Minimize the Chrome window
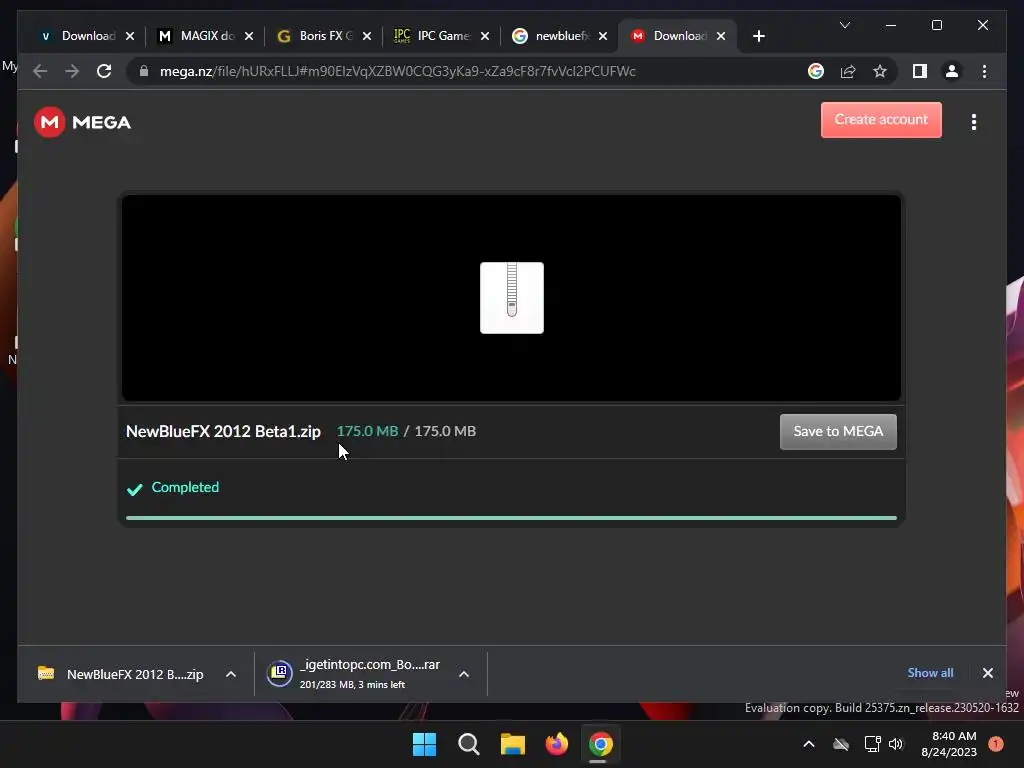This screenshot has width=1024, height=768. [x=891, y=25]
